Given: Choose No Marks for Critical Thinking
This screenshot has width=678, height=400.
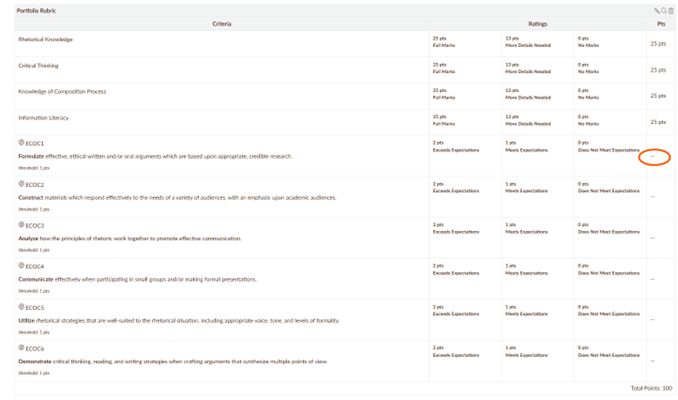Looking at the screenshot, I should coord(588,72).
